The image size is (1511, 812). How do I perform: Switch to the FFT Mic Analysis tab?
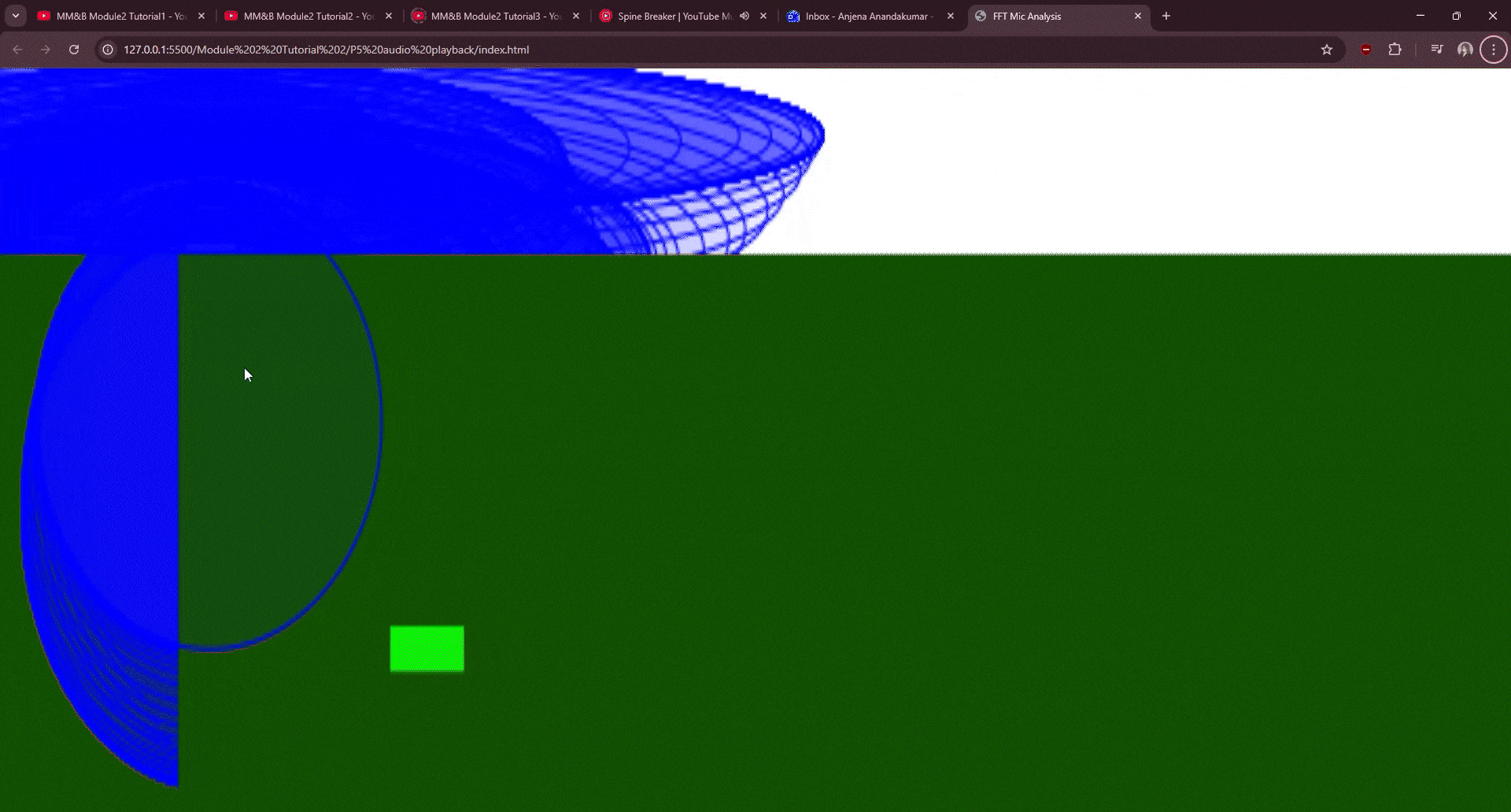point(1047,16)
